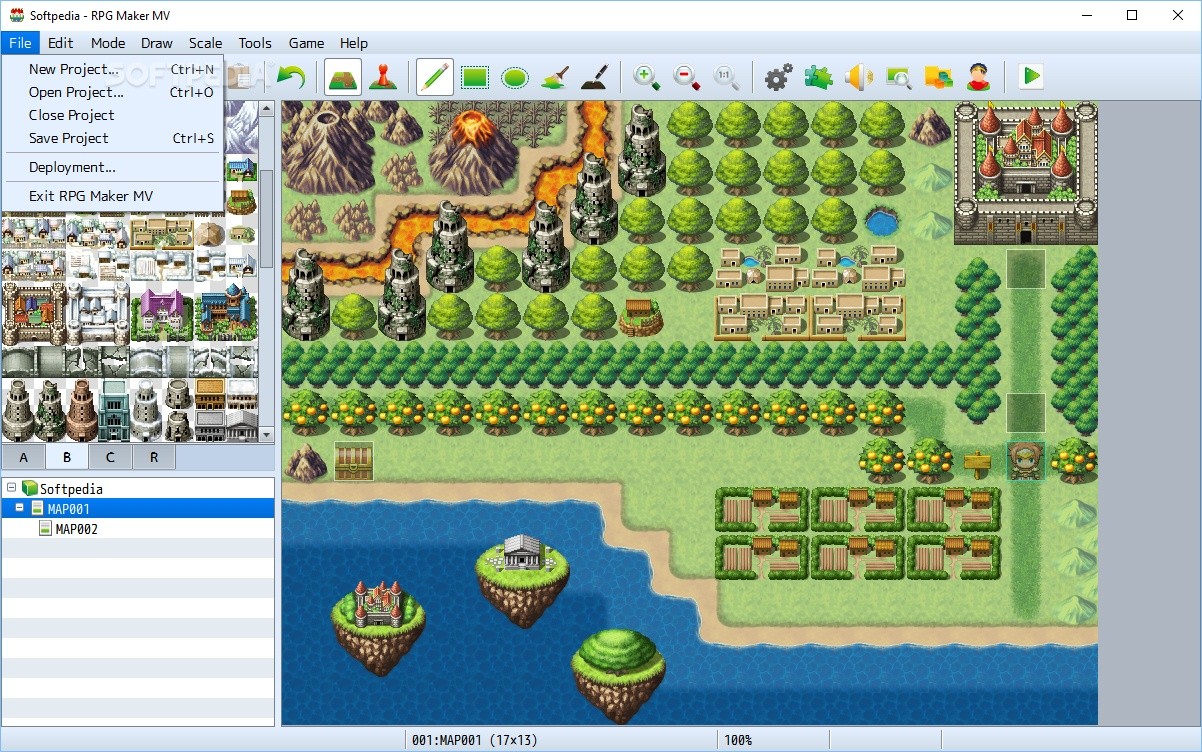Open the Sound Test speaker icon

pyautogui.click(x=859, y=77)
